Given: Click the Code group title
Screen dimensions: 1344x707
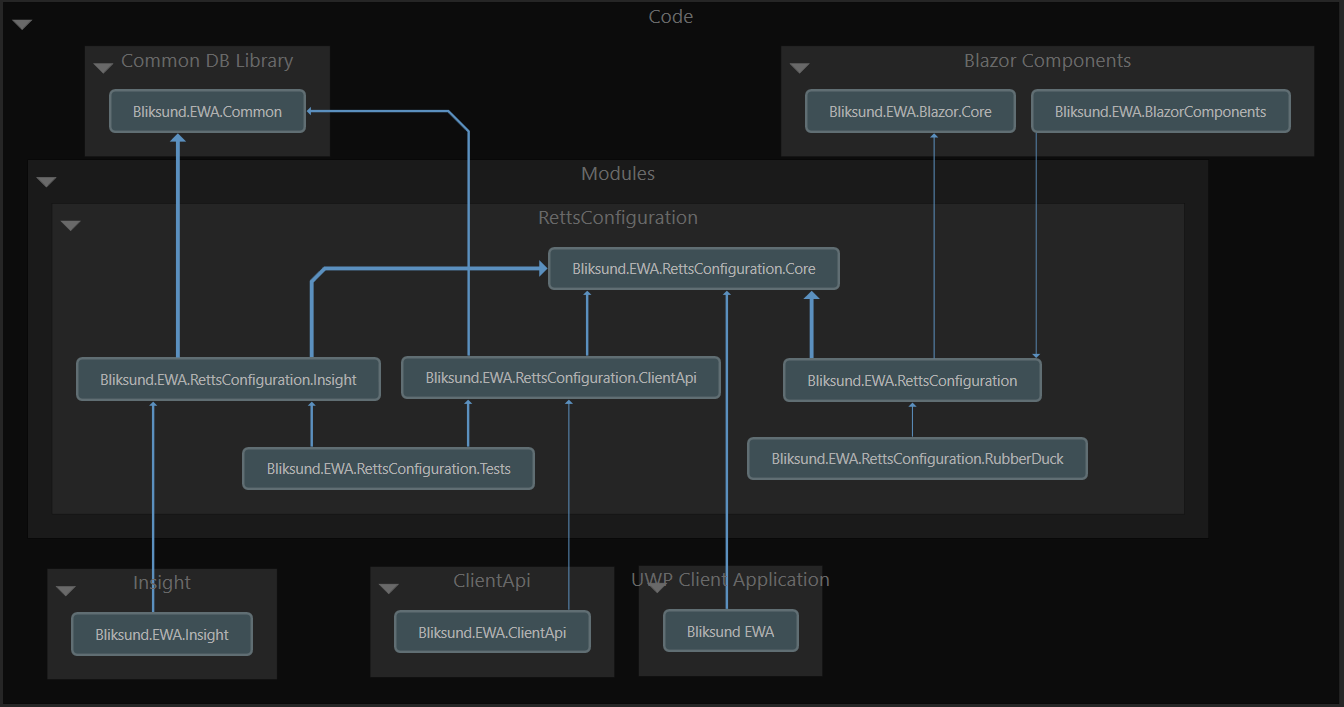Looking at the screenshot, I should point(671,17).
